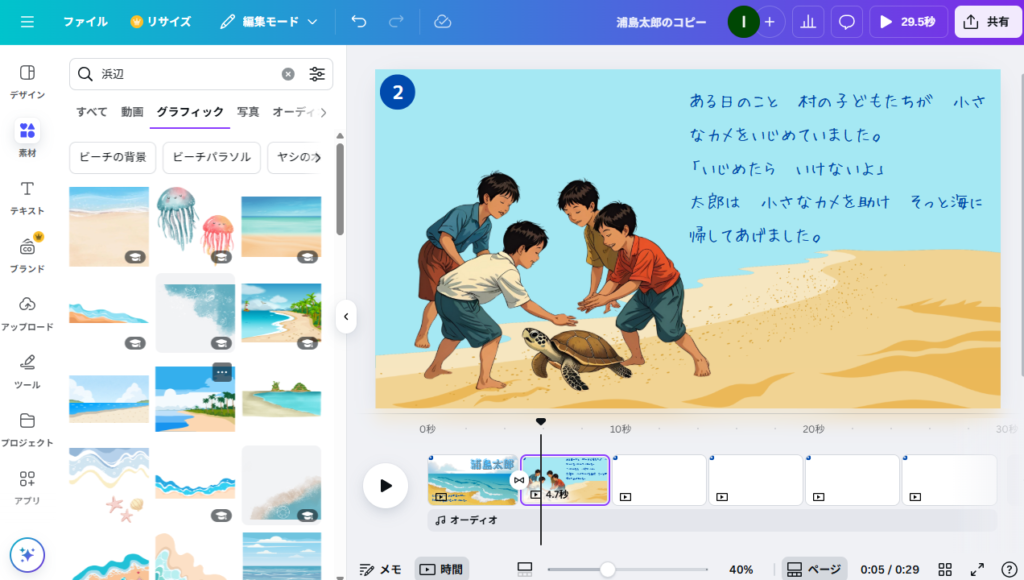Viewport: 1024px width, 580px height.
Task: Open search filter settings icon
Action: click(317, 74)
